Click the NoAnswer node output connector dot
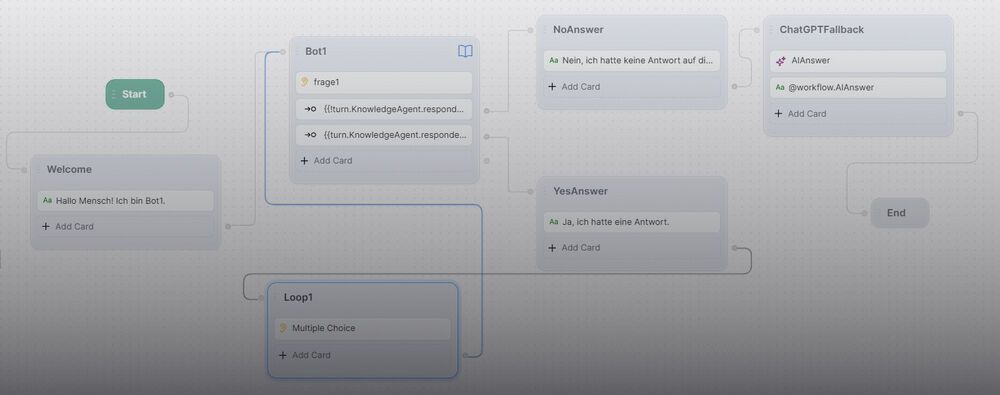The width and height of the screenshot is (1000, 395). 734,86
